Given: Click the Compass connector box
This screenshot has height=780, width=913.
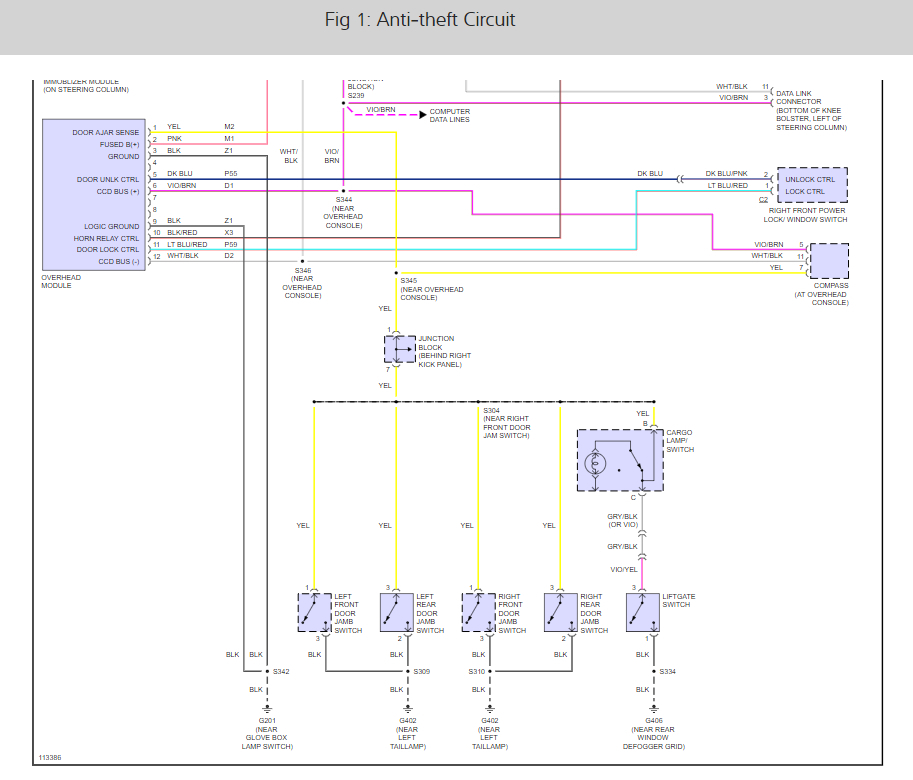Looking at the screenshot, I should [829, 261].
